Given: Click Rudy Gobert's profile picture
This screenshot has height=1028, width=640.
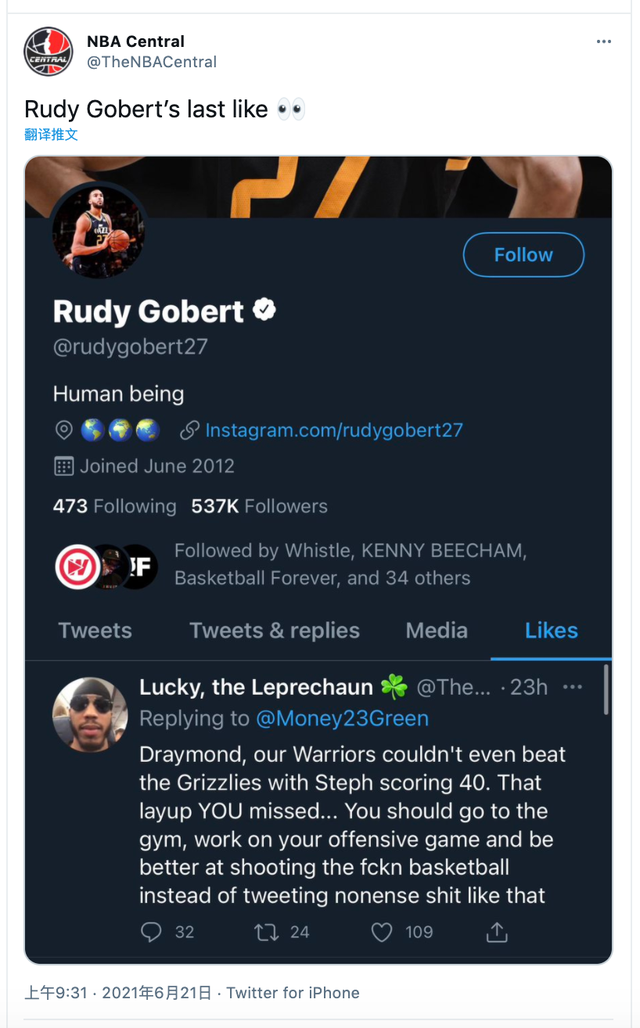Looking at the screenshot, I should tap(99, 232).
